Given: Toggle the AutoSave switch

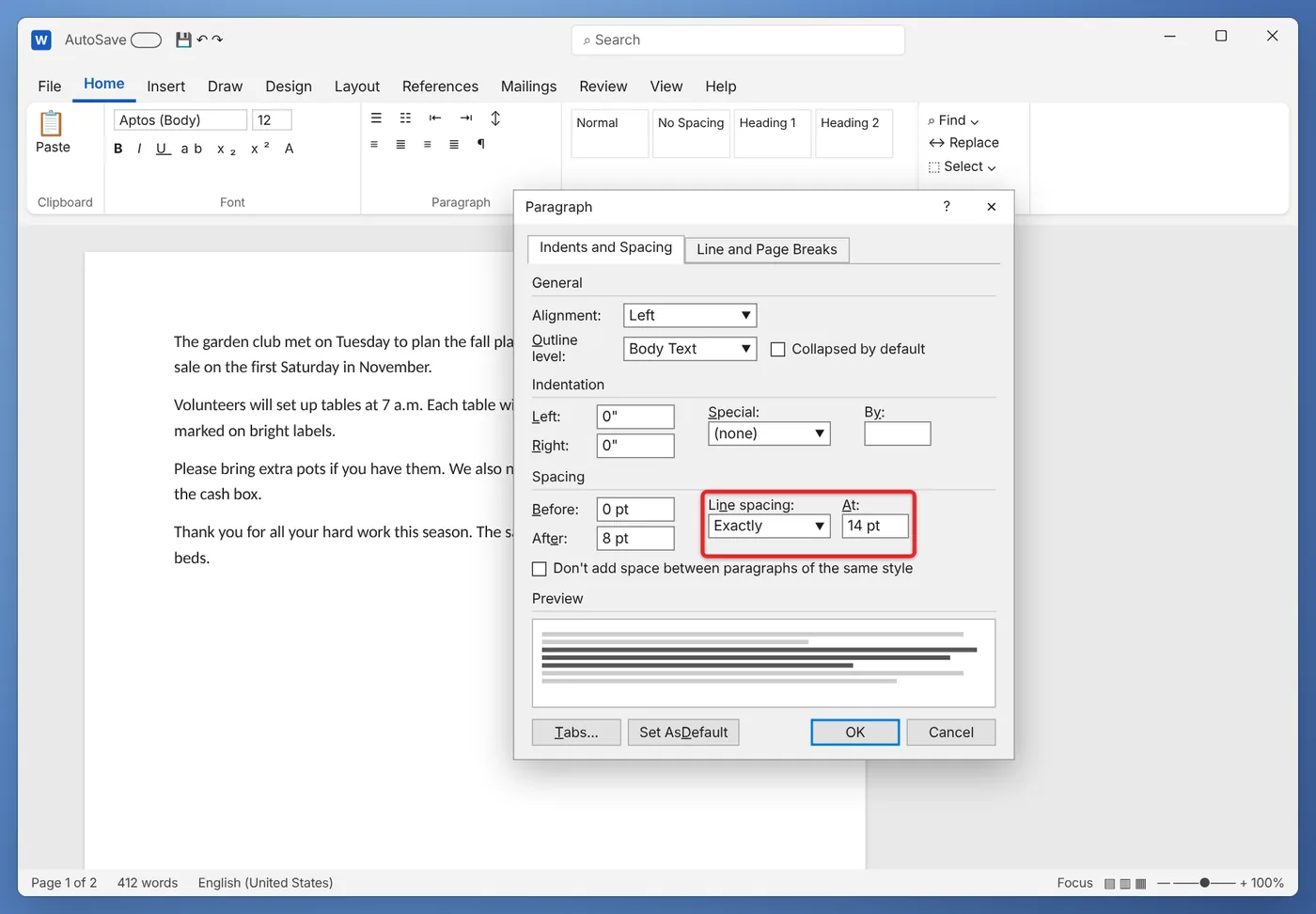Looking at the screenshot, I should pyautogui.click(x=147, y=39).
